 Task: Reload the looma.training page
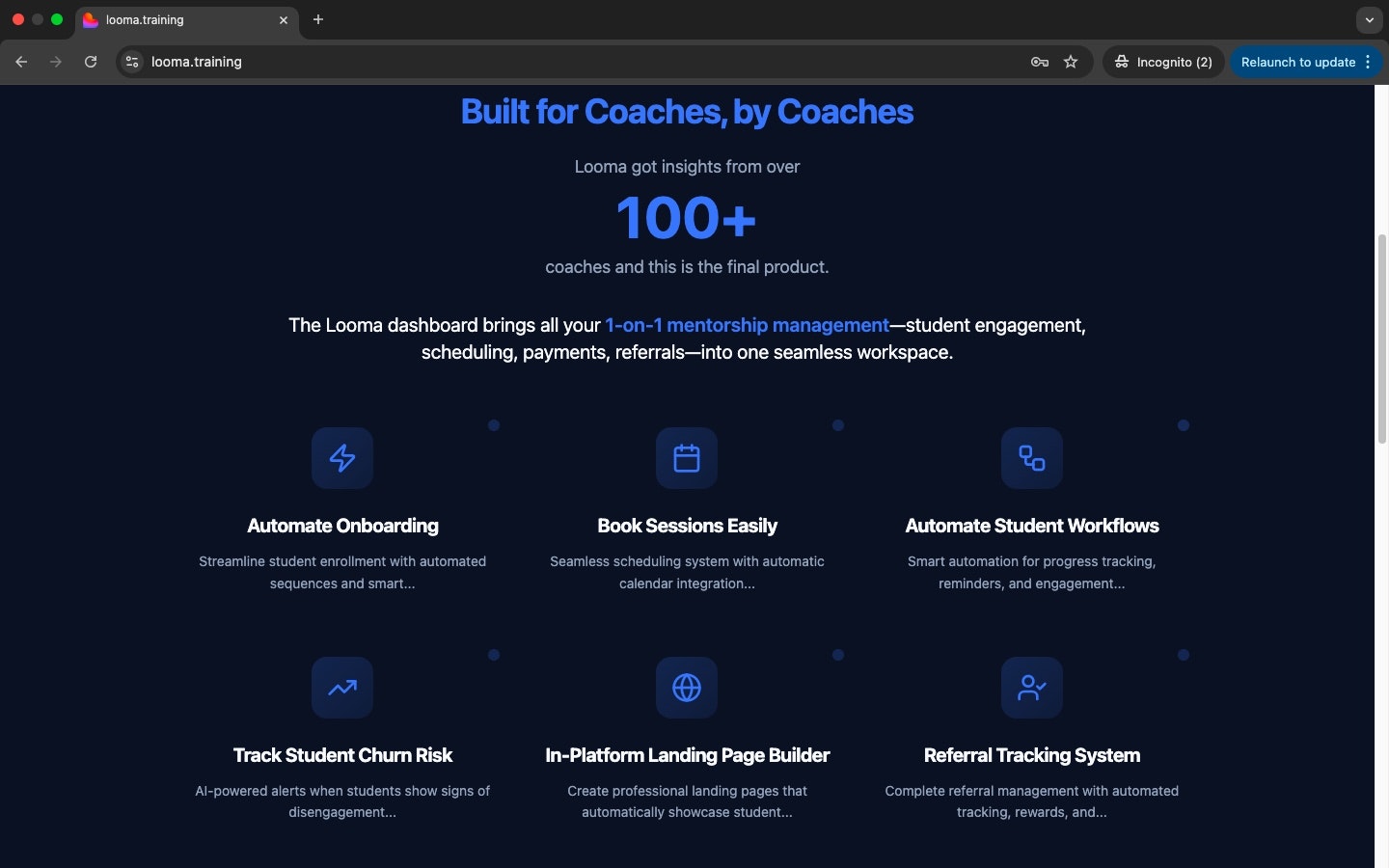(91, 62)
